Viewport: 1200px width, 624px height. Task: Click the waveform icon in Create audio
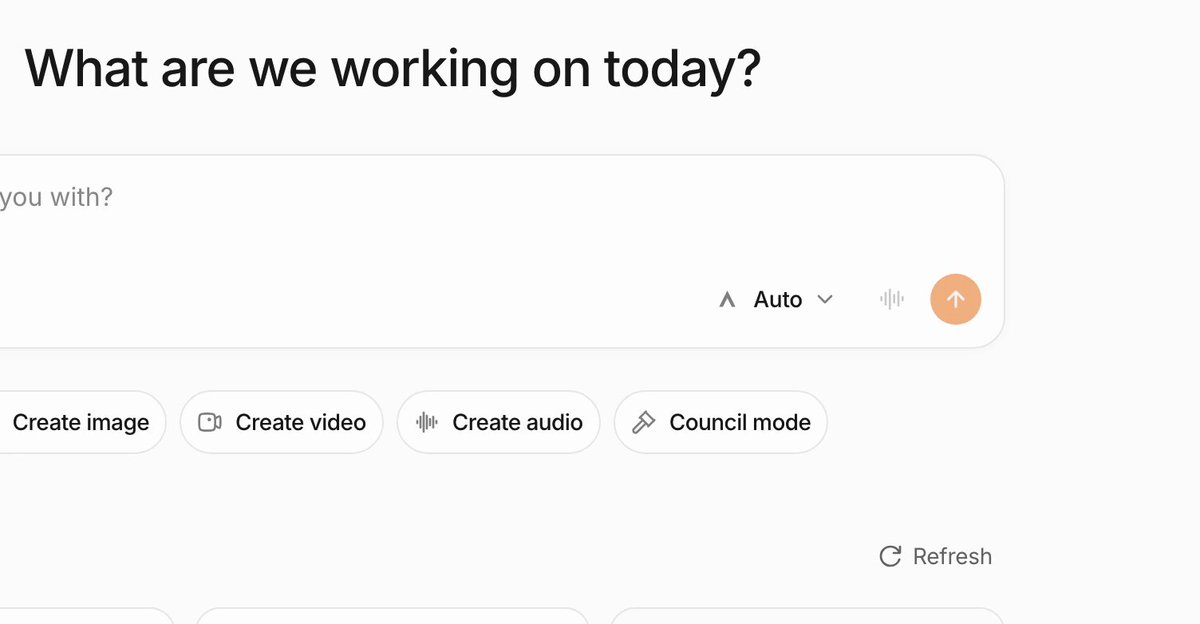(427, 422)
